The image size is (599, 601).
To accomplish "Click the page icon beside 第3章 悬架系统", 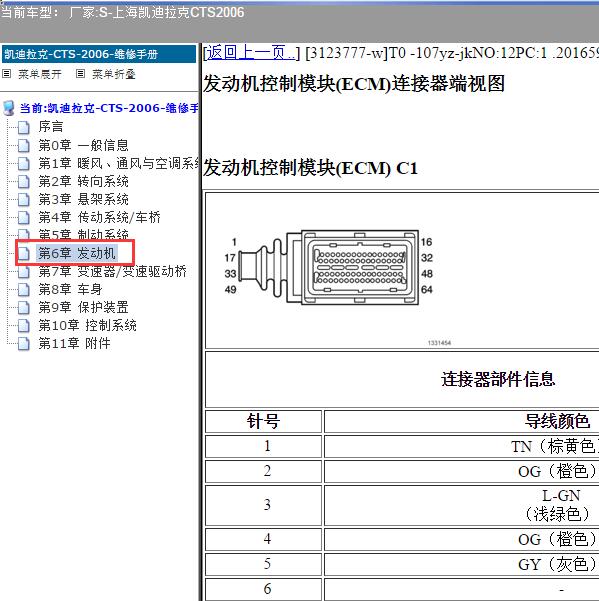I will coord(24,199).
